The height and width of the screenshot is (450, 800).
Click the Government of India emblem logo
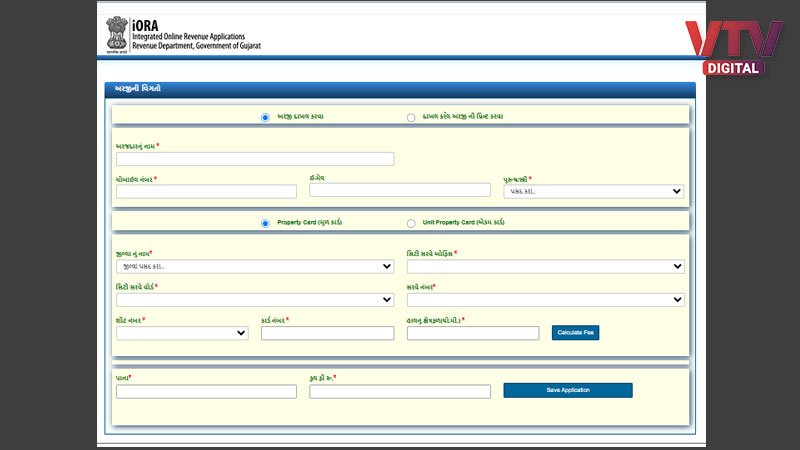117,34
